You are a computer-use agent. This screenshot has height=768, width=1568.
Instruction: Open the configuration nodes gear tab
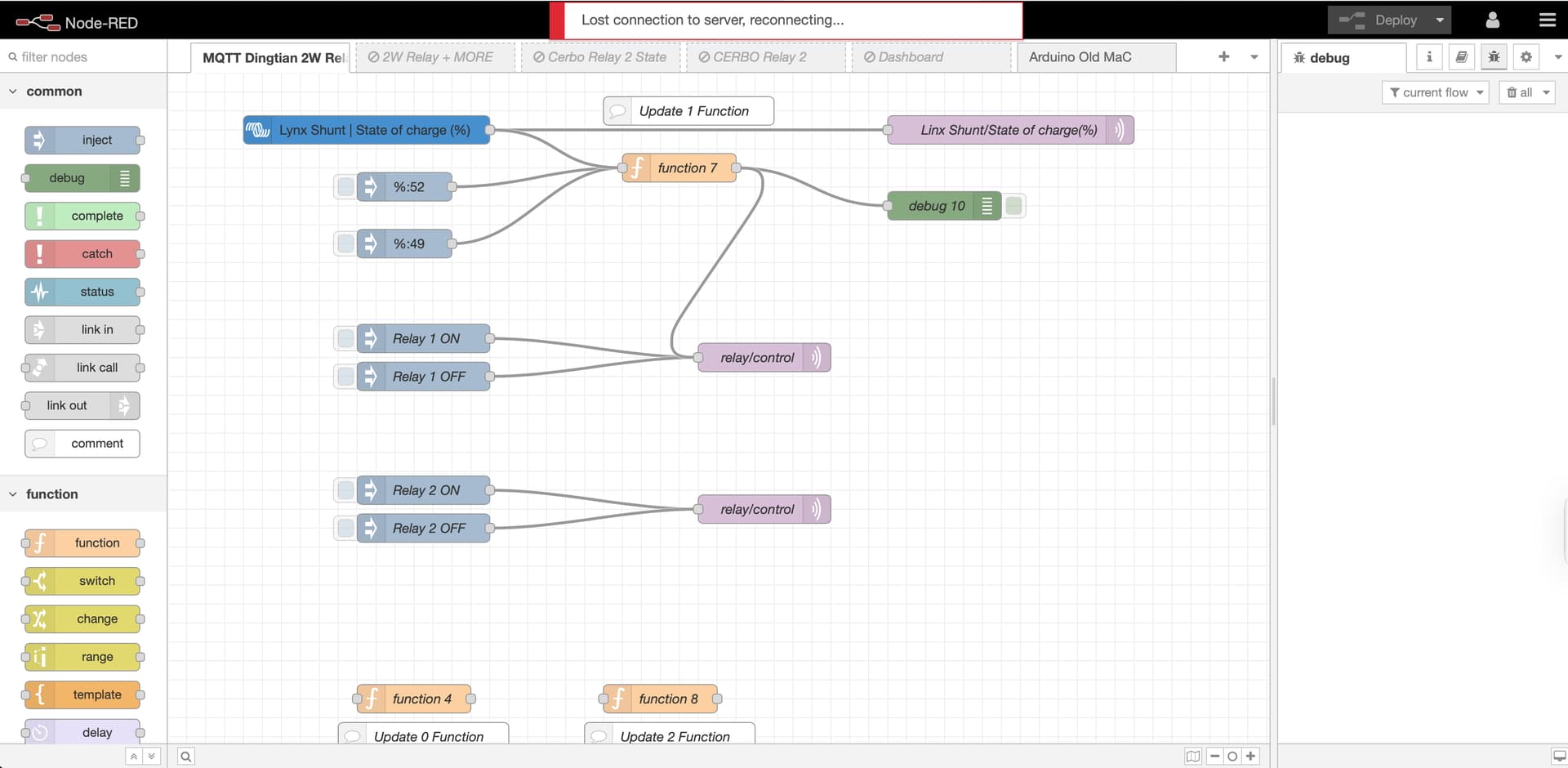click(1526, 57)
